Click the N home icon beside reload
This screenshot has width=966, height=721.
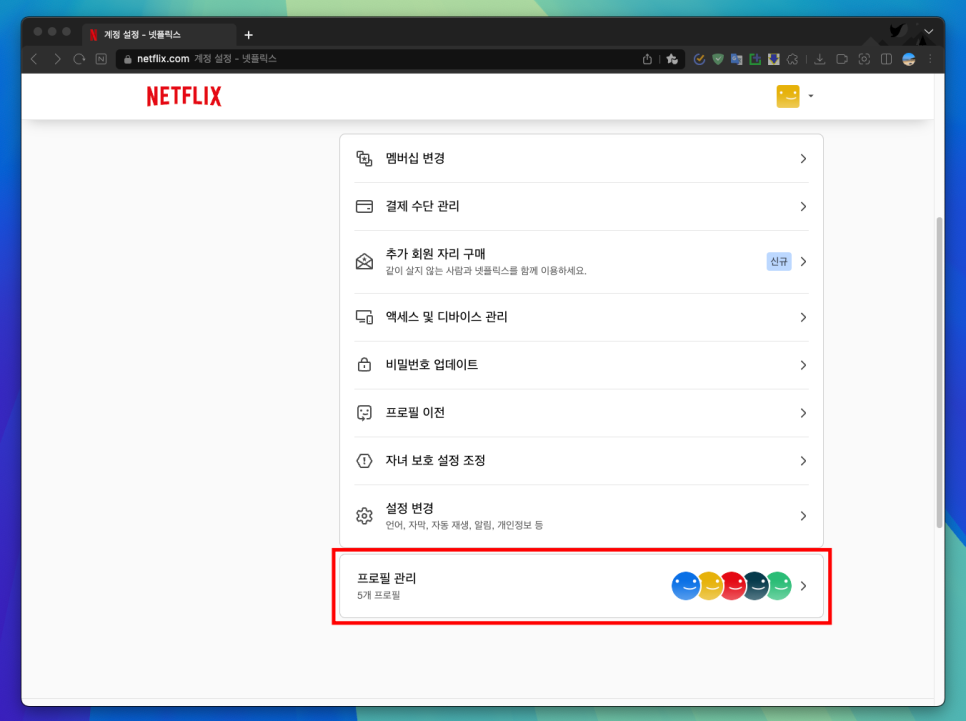(101, 59)
